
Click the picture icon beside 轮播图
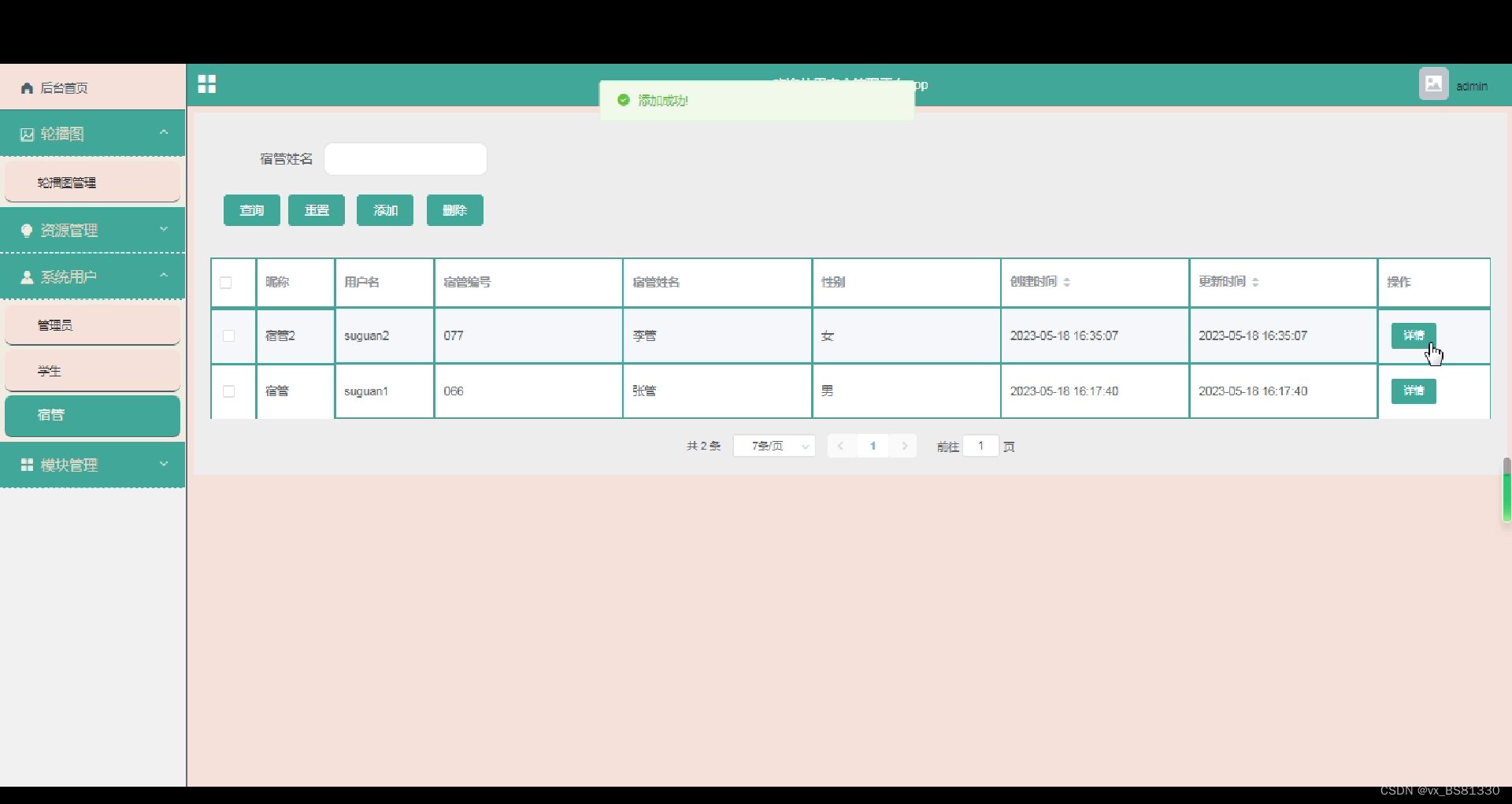pyautogui.click(x=27, y=135)
